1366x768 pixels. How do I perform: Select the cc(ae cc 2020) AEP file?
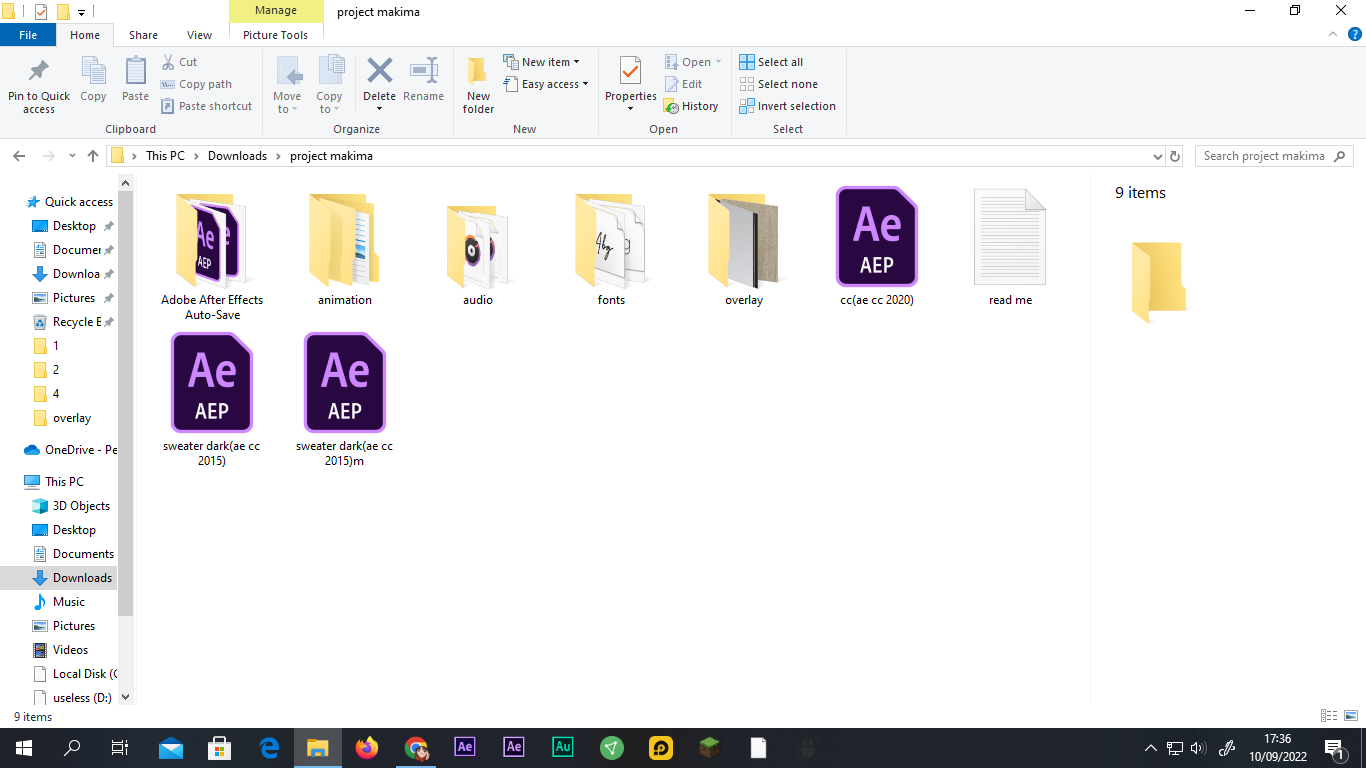click(876, 247)
